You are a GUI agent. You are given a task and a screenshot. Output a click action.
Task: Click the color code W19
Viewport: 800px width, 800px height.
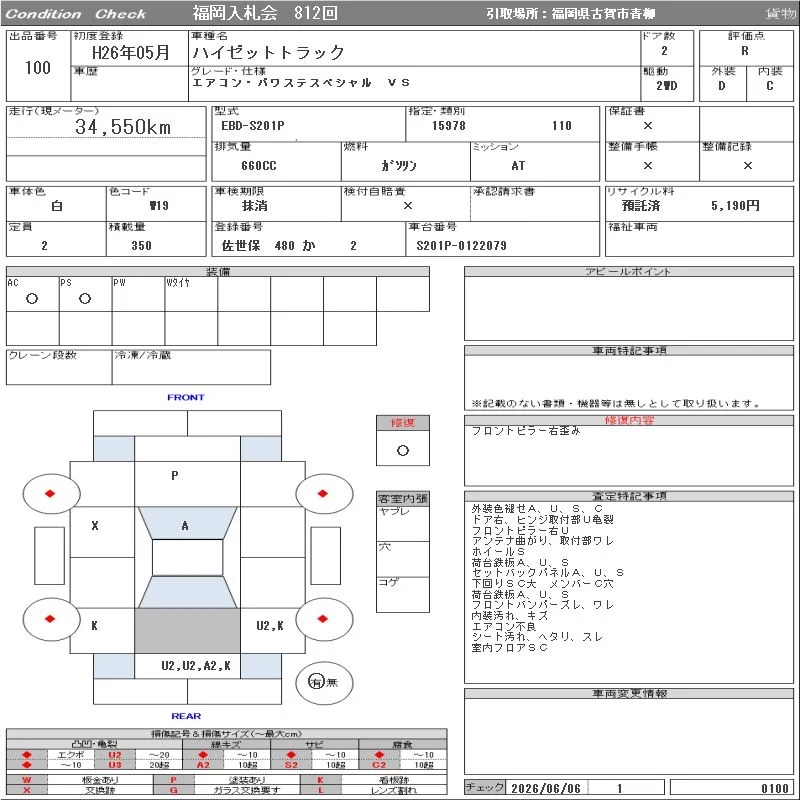[x=159, y=206]
